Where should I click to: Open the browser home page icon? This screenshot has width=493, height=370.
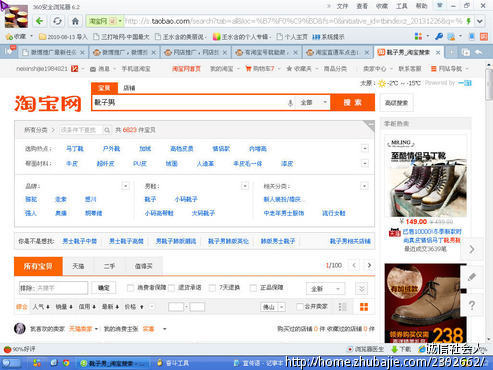tap(75, 21)
